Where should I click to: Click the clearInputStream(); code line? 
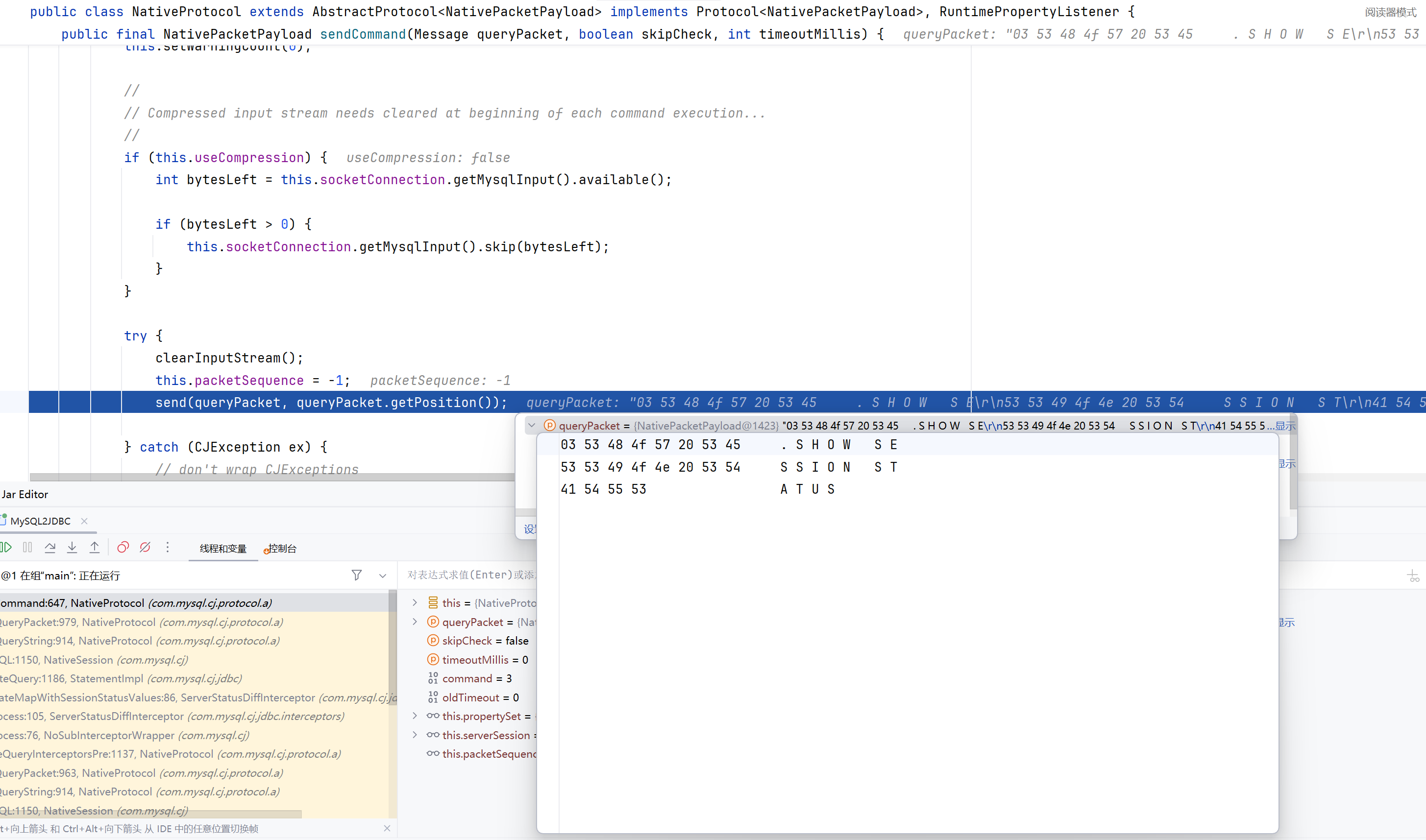click(229, 358)
